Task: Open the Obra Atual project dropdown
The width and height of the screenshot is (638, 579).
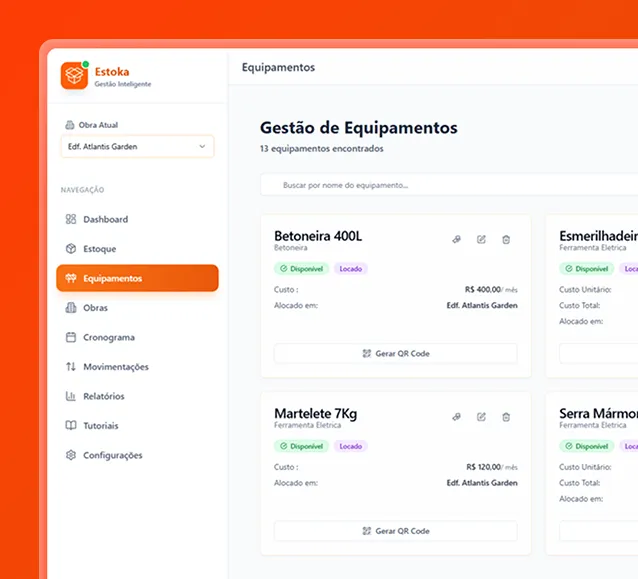Action: [x=137, y=147]
